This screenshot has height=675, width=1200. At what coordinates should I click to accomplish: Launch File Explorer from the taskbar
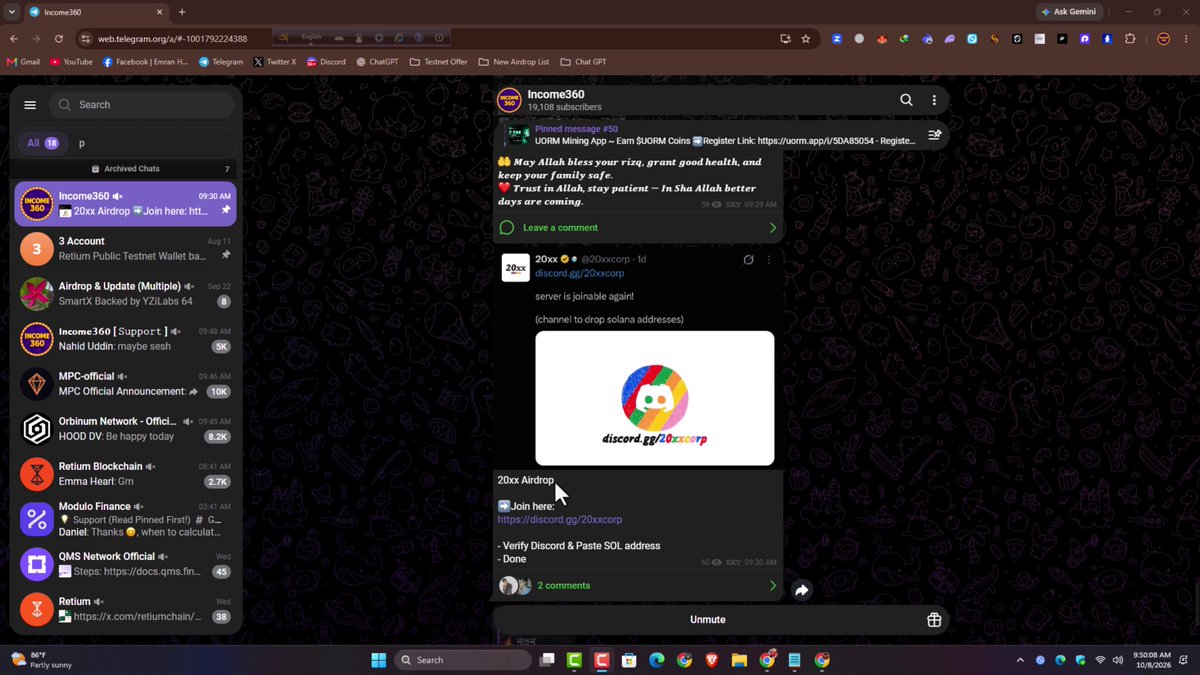tap(739, 660)
